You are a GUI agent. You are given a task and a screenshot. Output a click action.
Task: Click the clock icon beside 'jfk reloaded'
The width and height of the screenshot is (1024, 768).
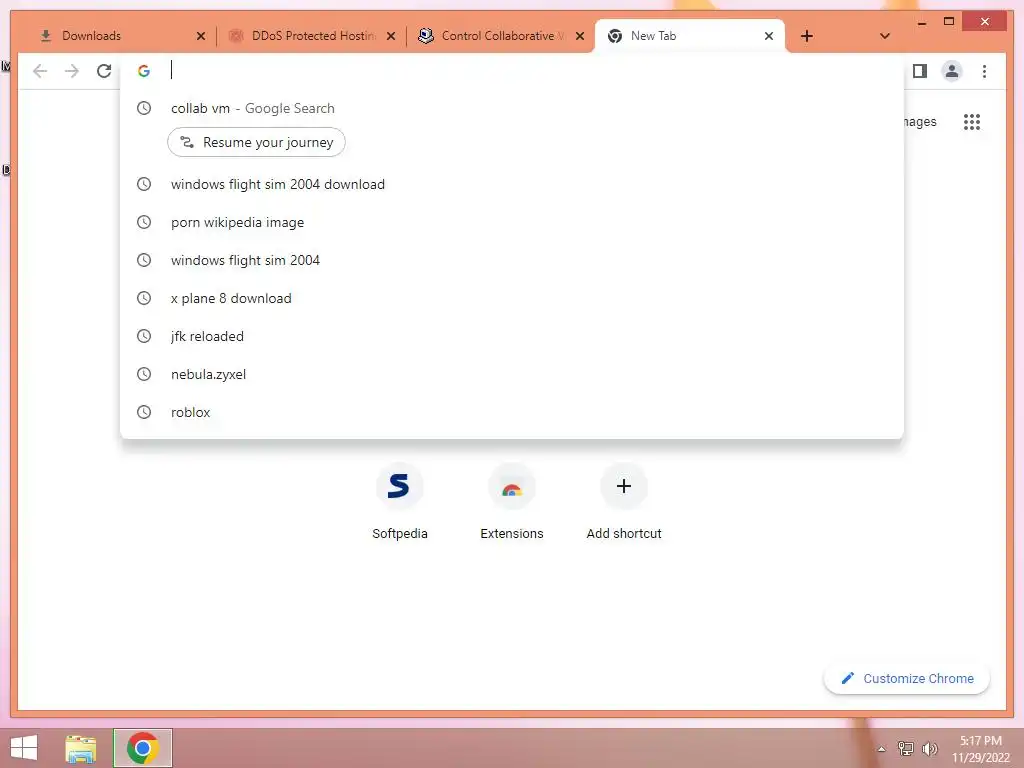(x=144, y=336)
